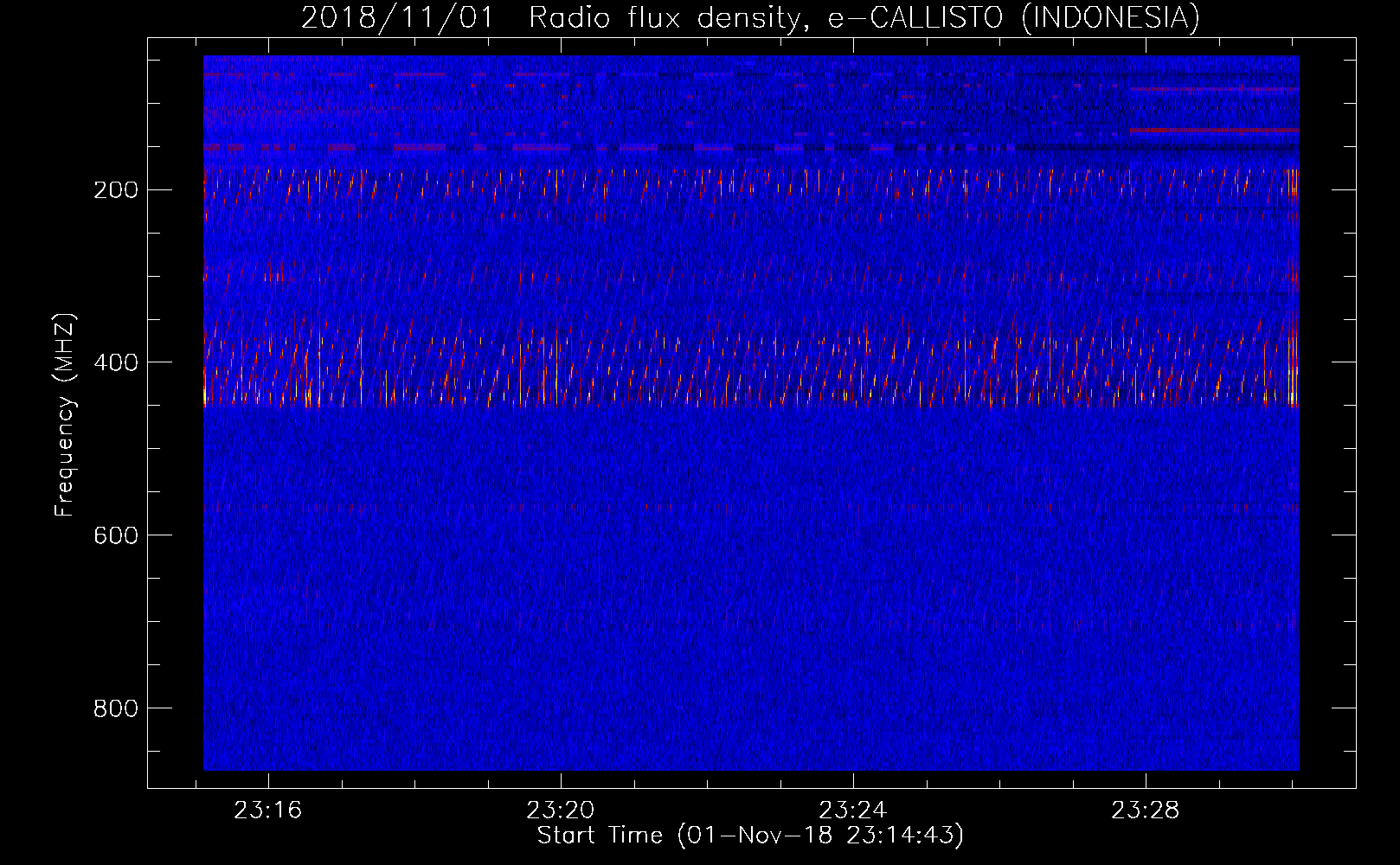Click the 200 frequency tick label
Image resolution: width=1400 pixels, height=865 pixels.
[116, 189]
